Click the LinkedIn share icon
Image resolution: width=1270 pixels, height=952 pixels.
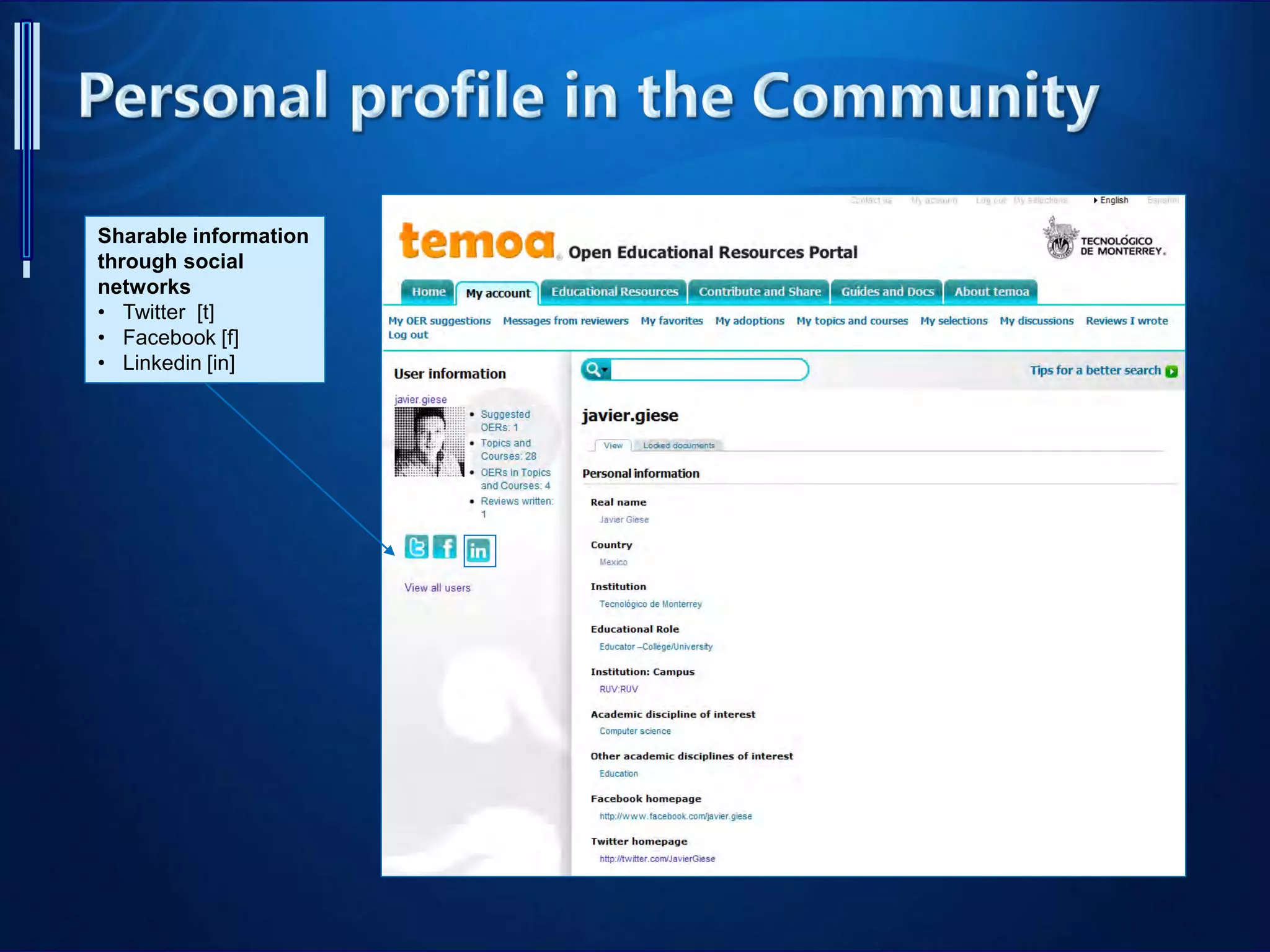pos(479,550)
